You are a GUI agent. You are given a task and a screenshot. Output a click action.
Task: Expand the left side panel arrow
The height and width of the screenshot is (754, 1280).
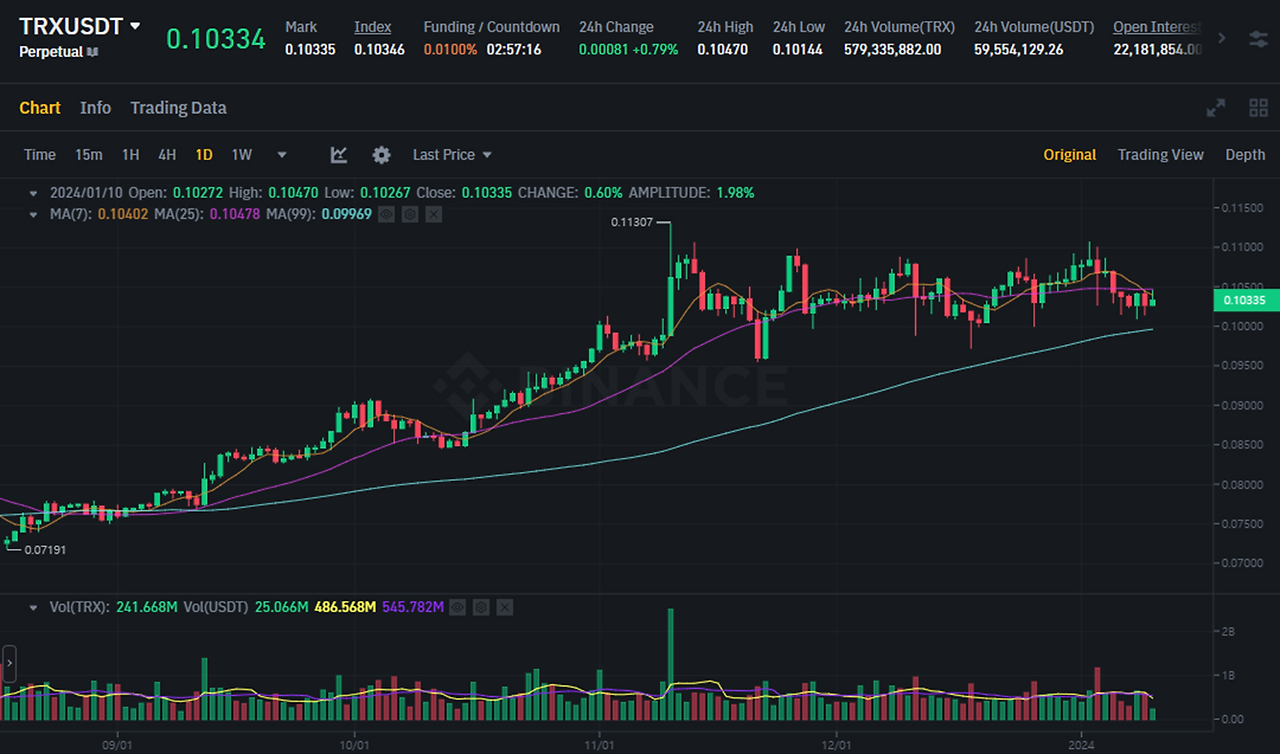[x=9, y=663]
